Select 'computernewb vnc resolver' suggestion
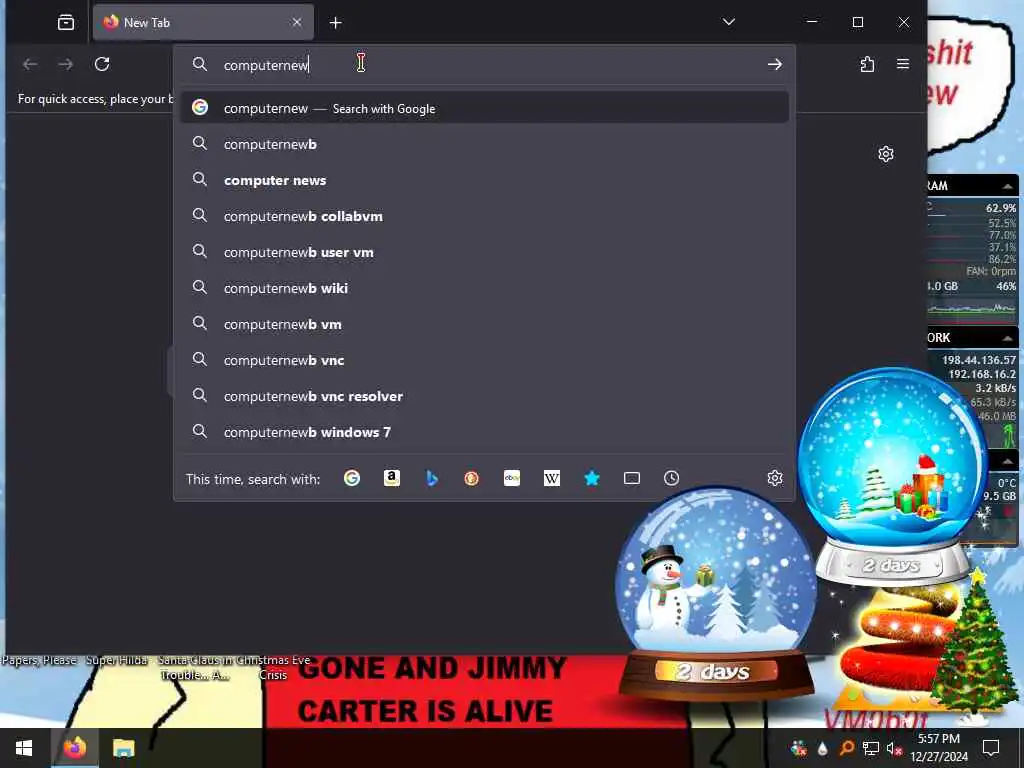 [485, 396]
